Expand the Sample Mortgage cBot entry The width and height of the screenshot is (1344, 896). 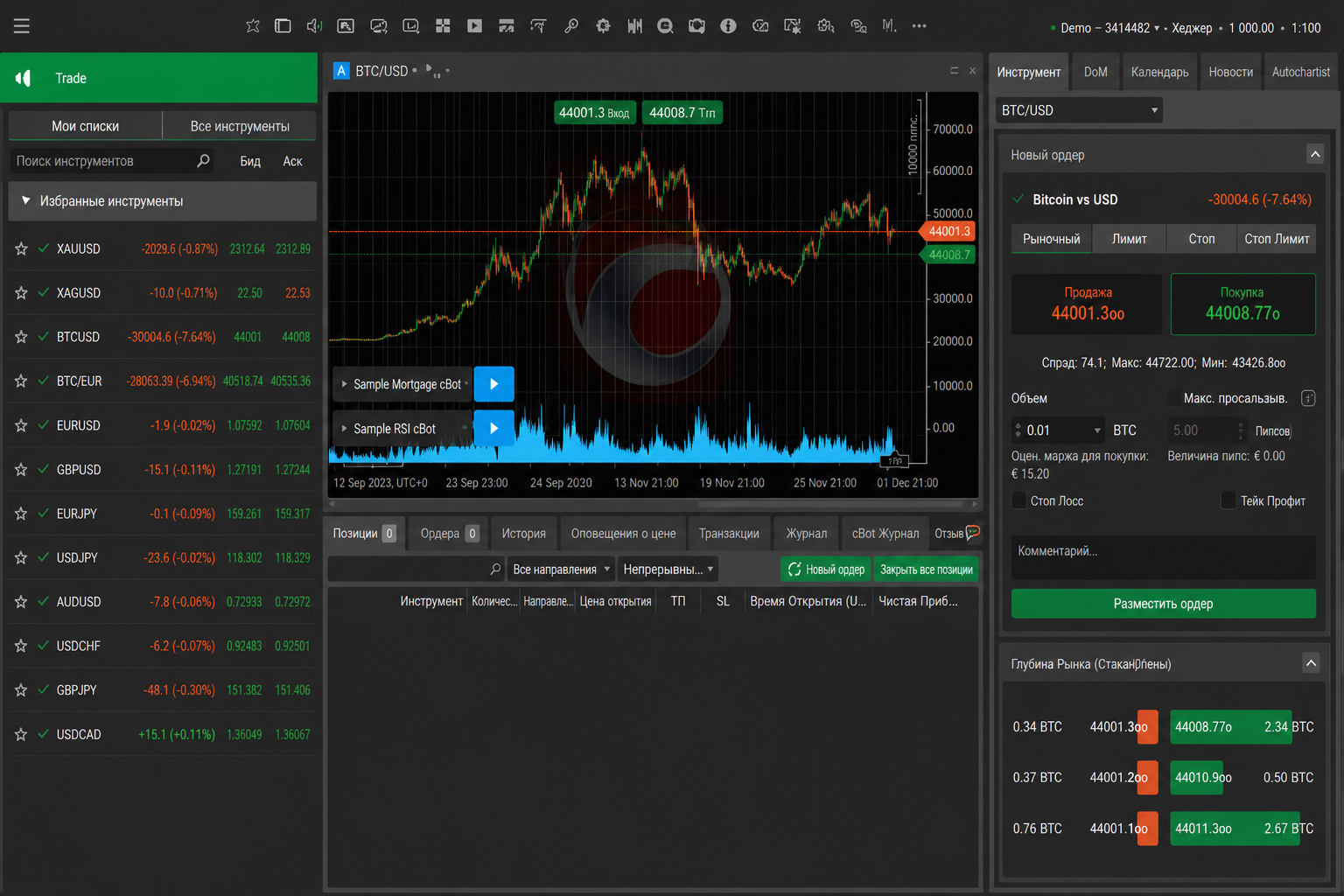[x=344, y=384]
